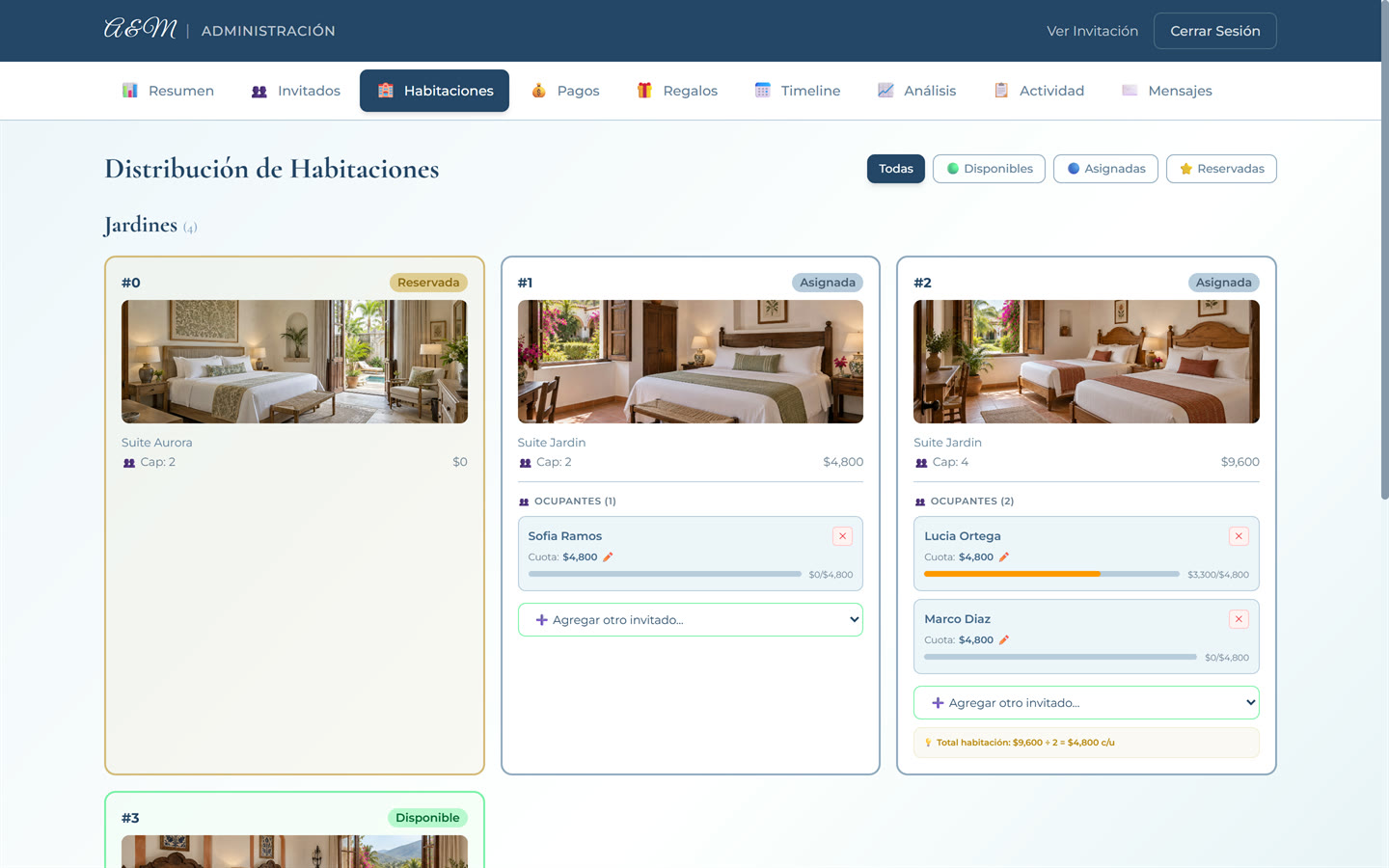Open Agregar otro invitado dropdown in room #1
The height and width of the screenshot is (868, 1389).
(691, 620)
